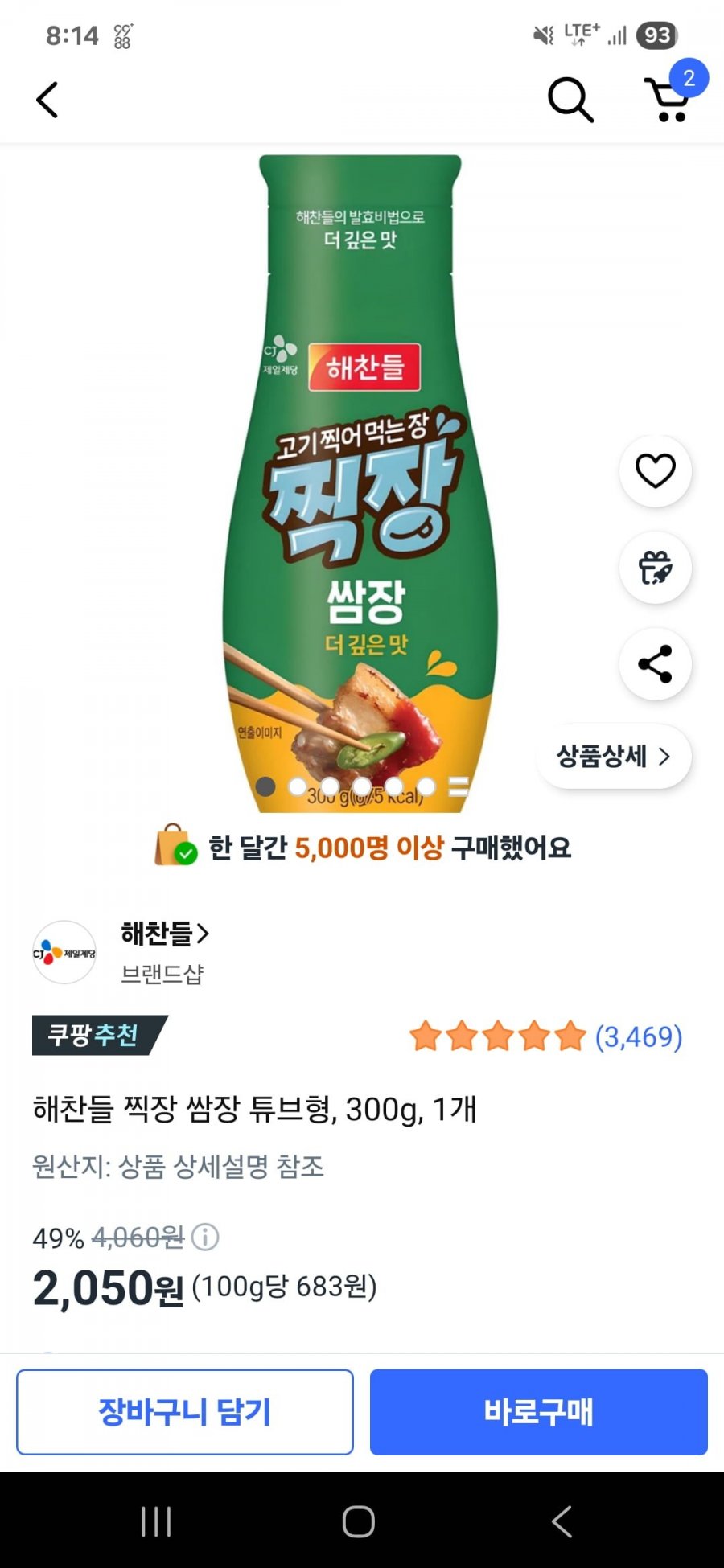Toggle the heart wishlist button
724x1568 pixels.
[655, 471]
